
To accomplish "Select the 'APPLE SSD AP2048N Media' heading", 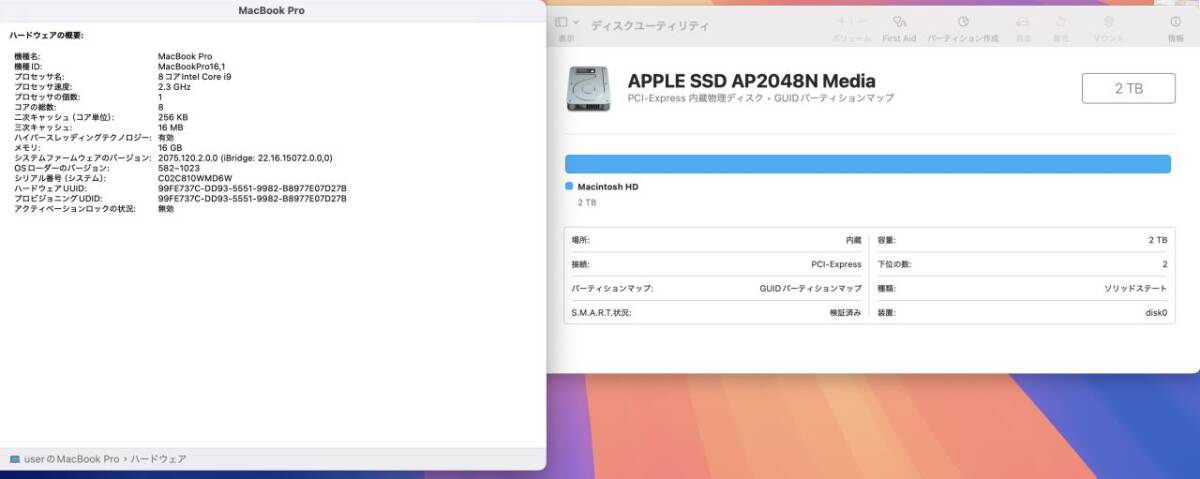I will coord(751,81).
